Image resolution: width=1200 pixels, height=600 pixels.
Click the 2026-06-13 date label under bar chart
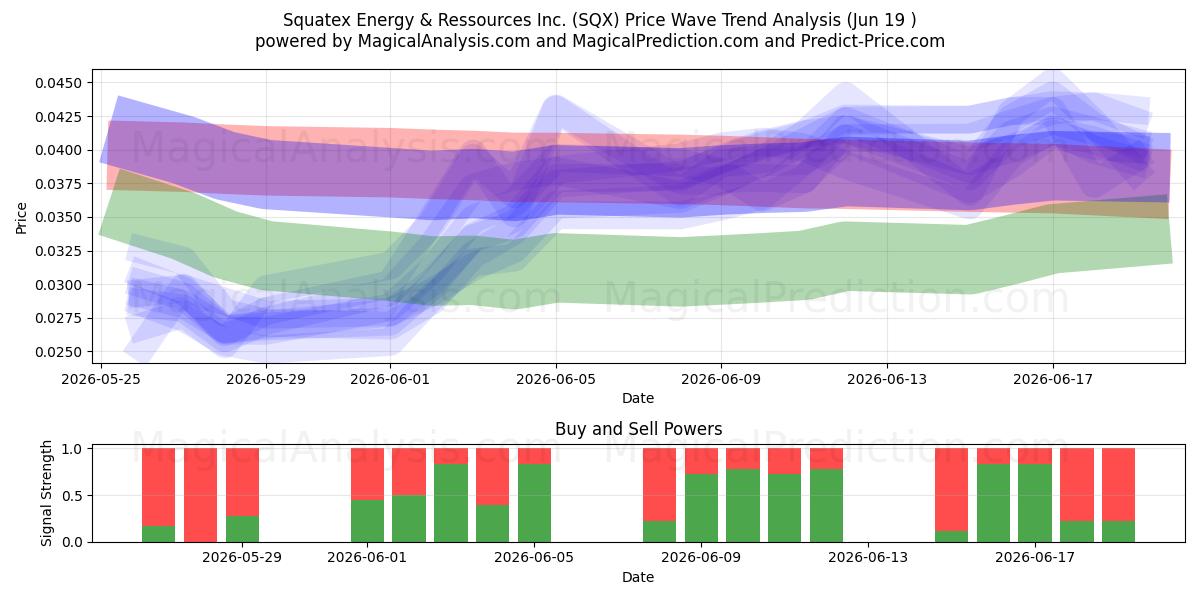coord(867,557)
